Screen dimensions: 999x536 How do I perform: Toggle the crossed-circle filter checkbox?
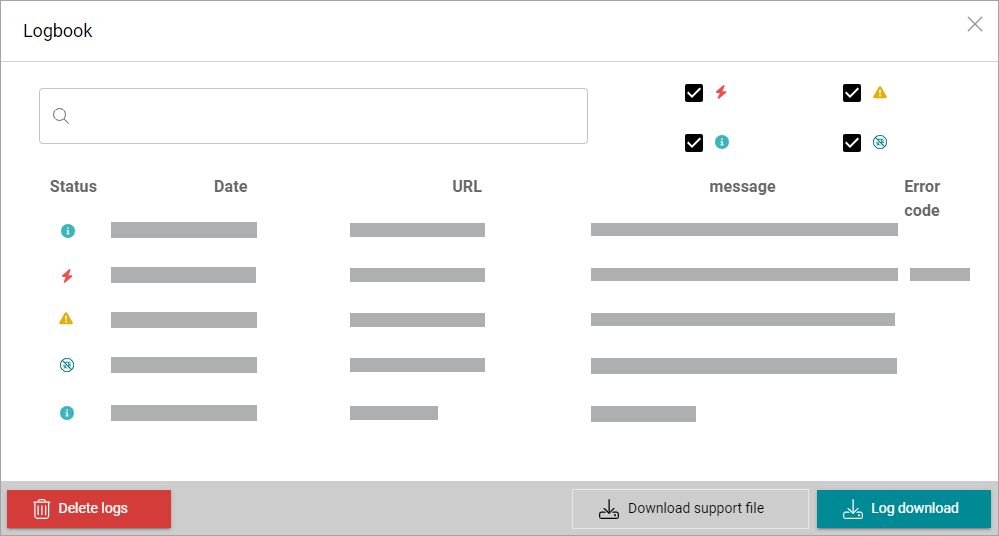(x=852, y=143)
